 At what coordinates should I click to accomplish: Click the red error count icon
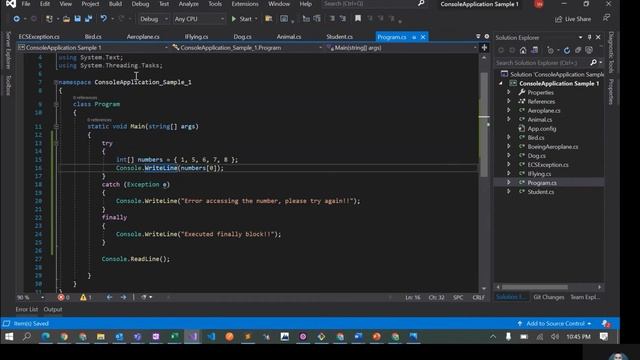(61, 297)
